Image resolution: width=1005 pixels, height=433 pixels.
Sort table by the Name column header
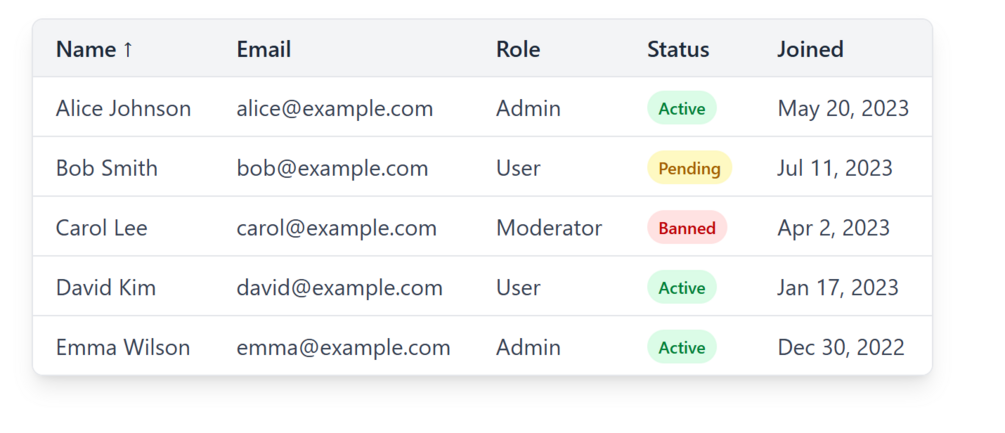click(86, 49)
